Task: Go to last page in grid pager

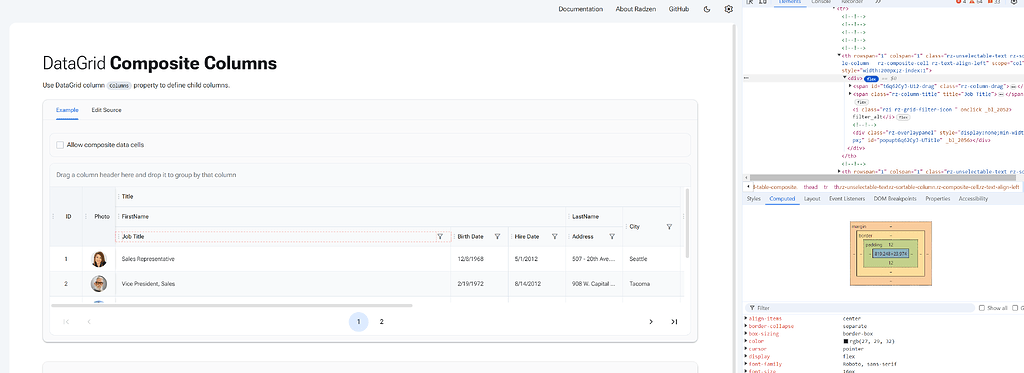Action: 674,321
